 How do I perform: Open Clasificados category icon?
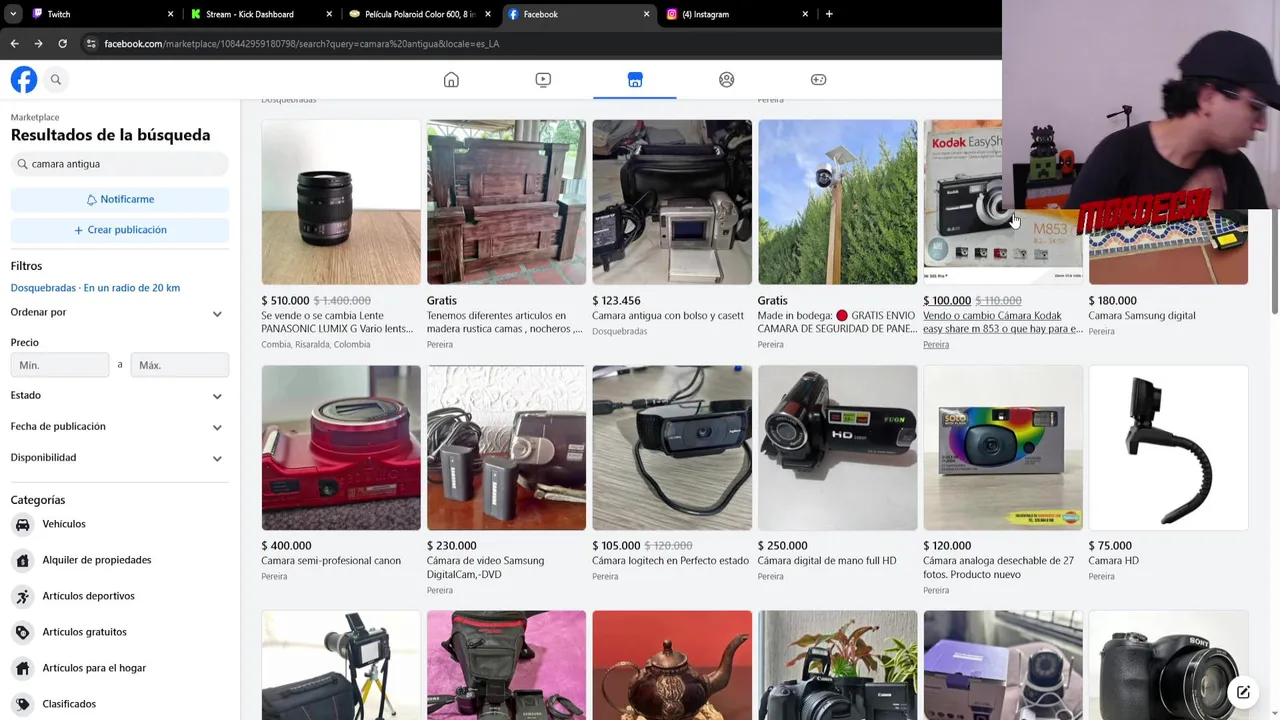22,704
